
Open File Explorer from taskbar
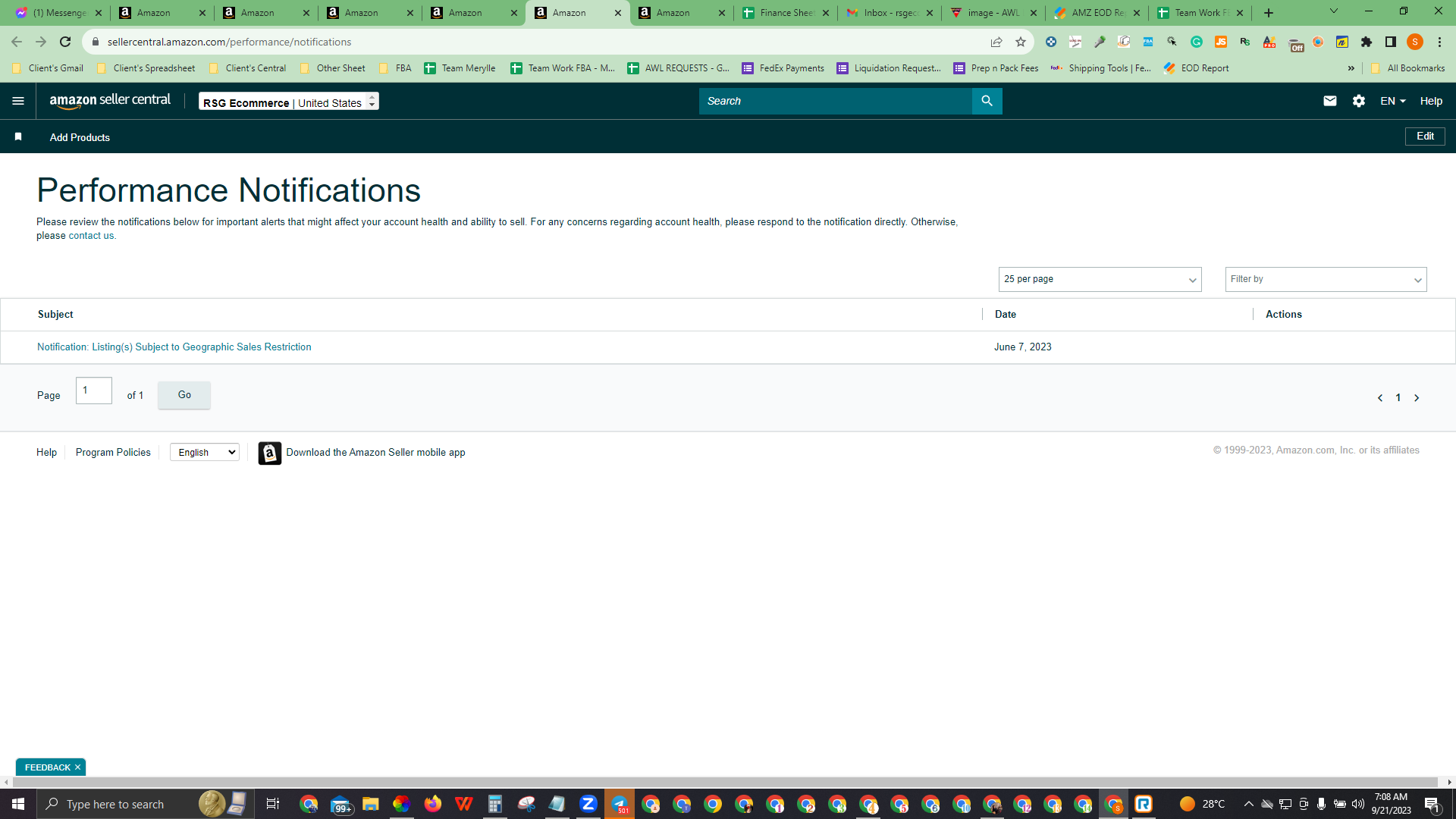pyautogui.click(x=371, y=804)
